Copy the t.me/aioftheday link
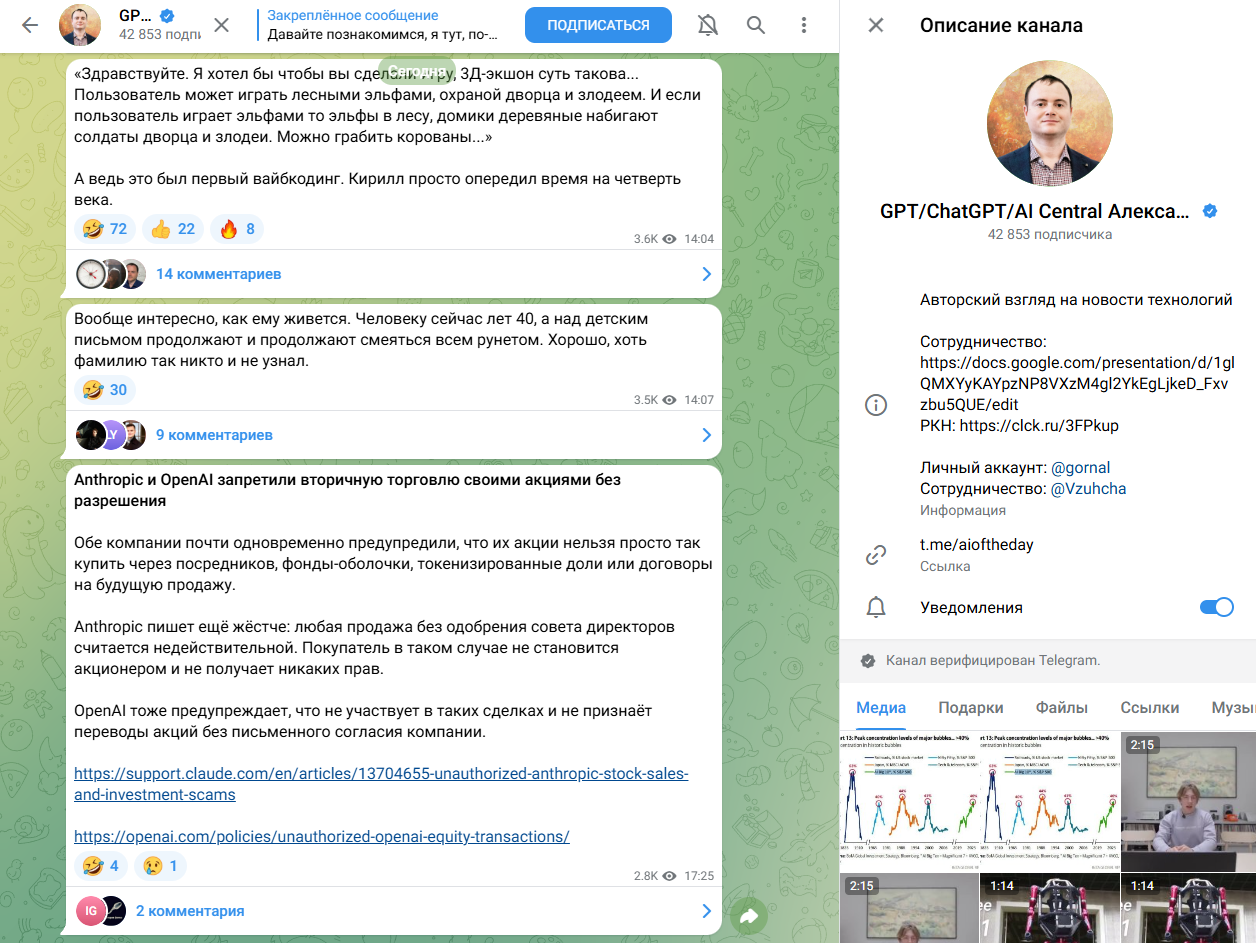The height and width of the screenshot is (943, 1256). [976, 545]
